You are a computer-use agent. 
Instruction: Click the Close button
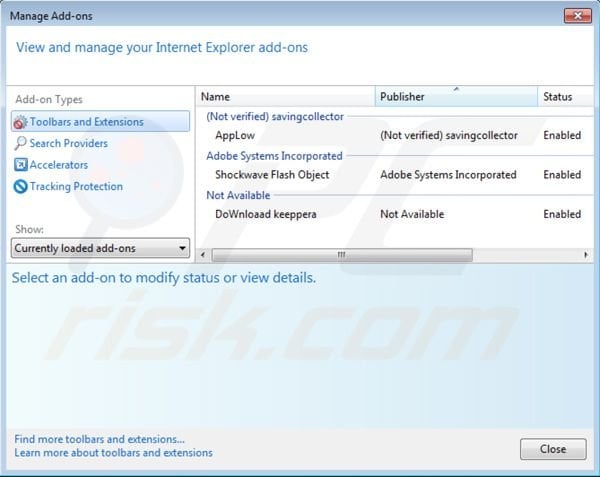tap(553, 449)
